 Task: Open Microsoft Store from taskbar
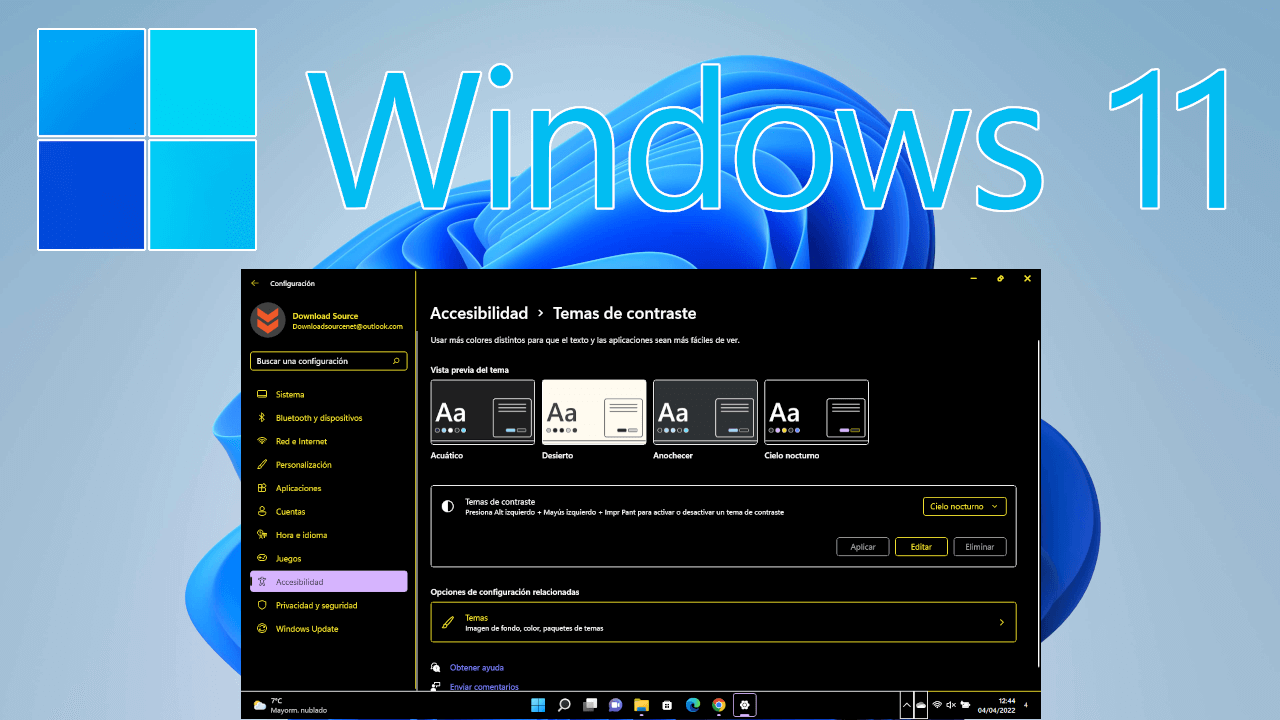667,705
